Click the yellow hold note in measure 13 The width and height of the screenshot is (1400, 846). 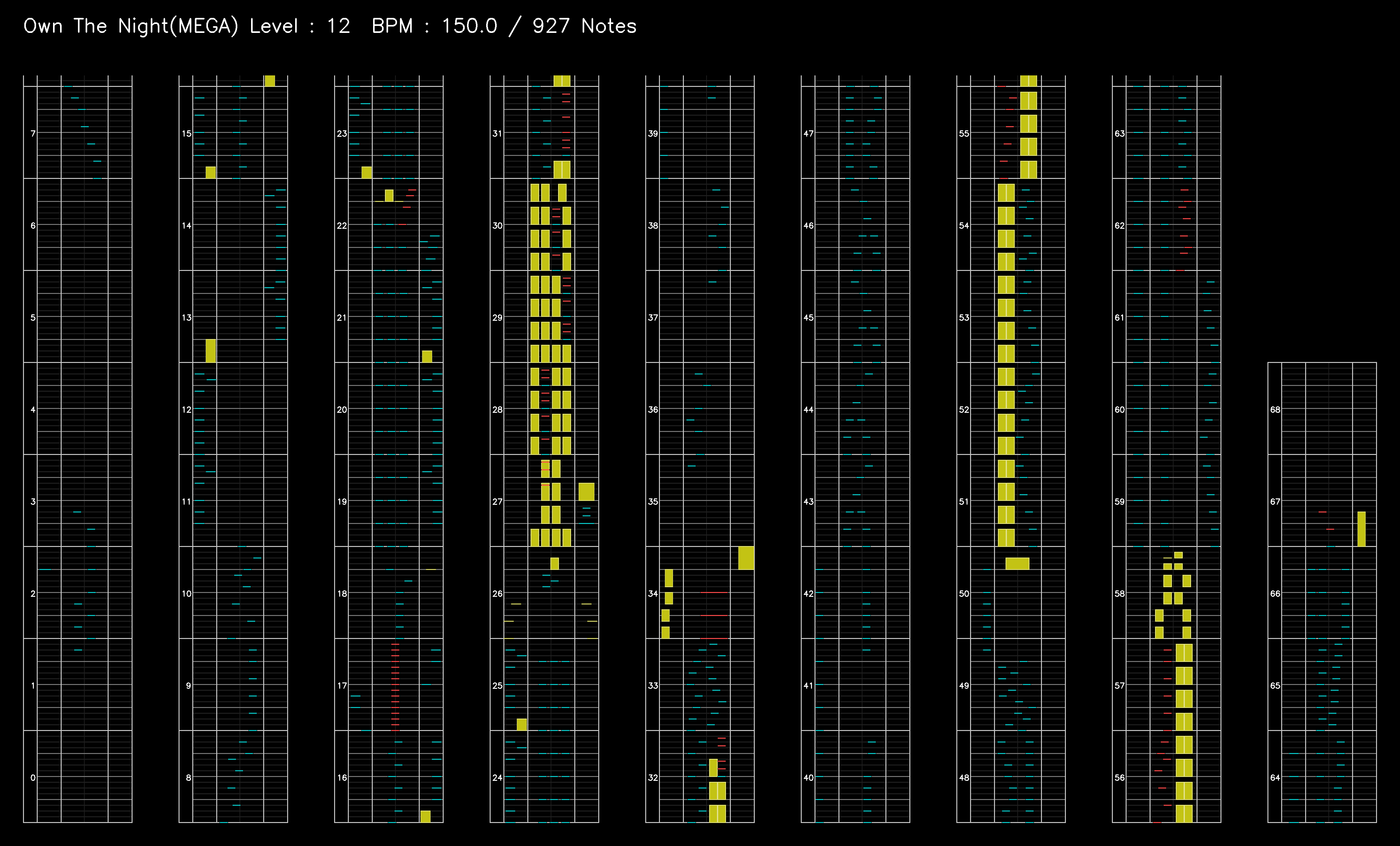pyautogui.click(x=211, y=350)
